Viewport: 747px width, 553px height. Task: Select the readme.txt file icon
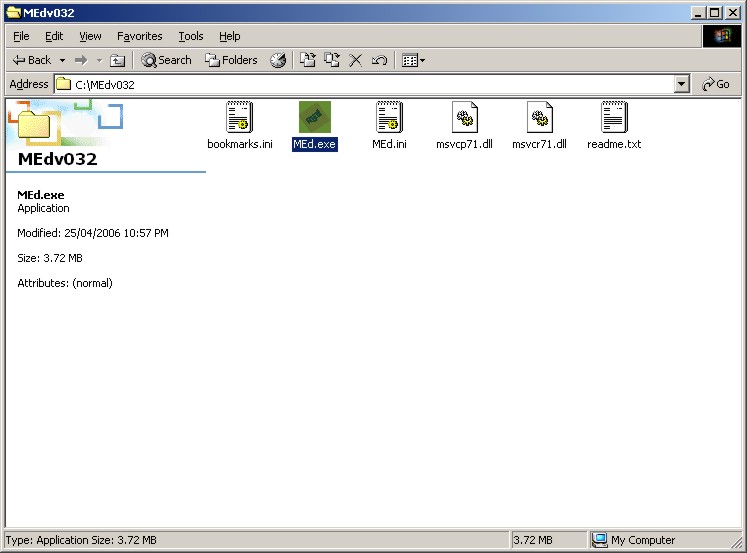tap(614, 117)
